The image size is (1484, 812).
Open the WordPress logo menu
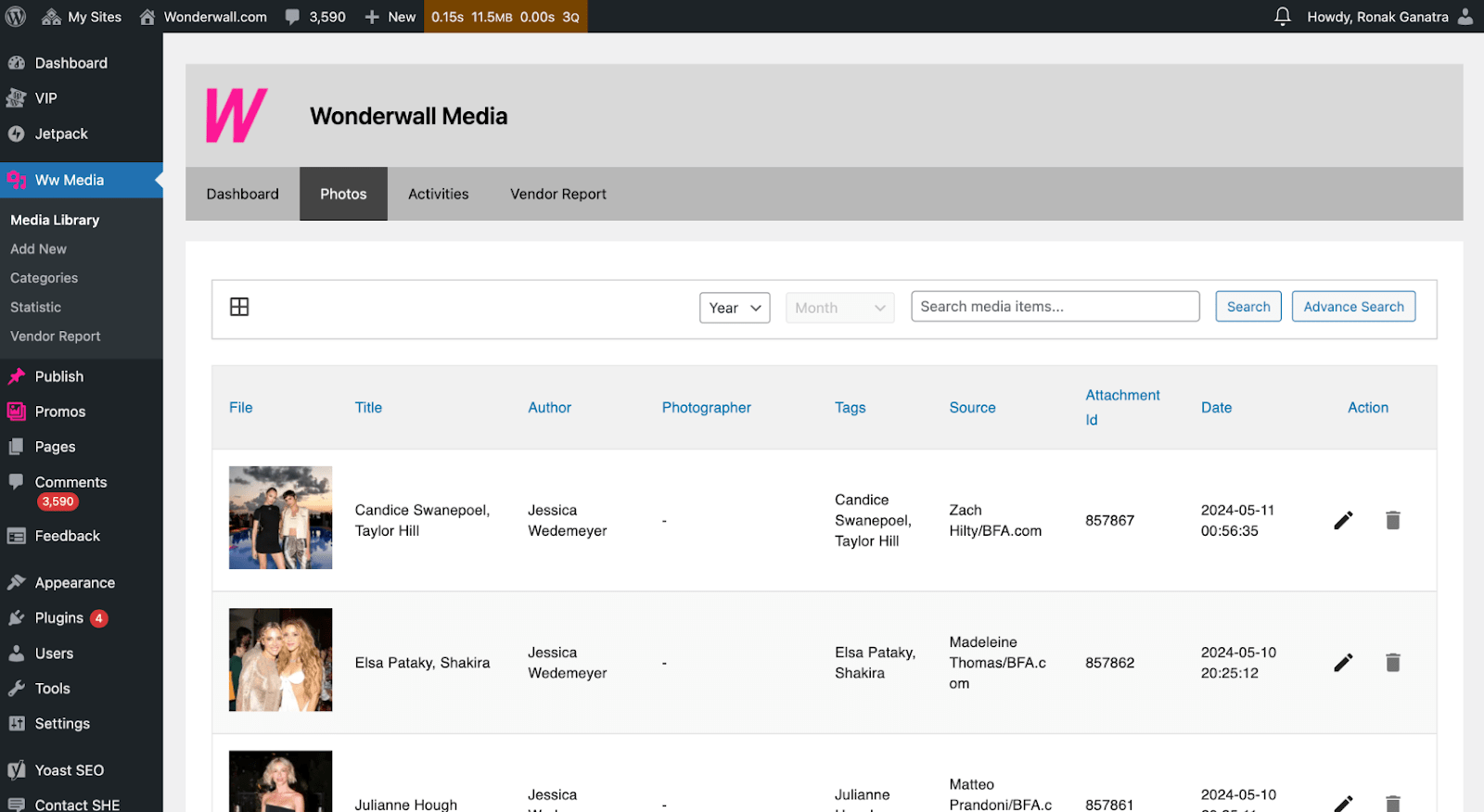coord(16,17)
